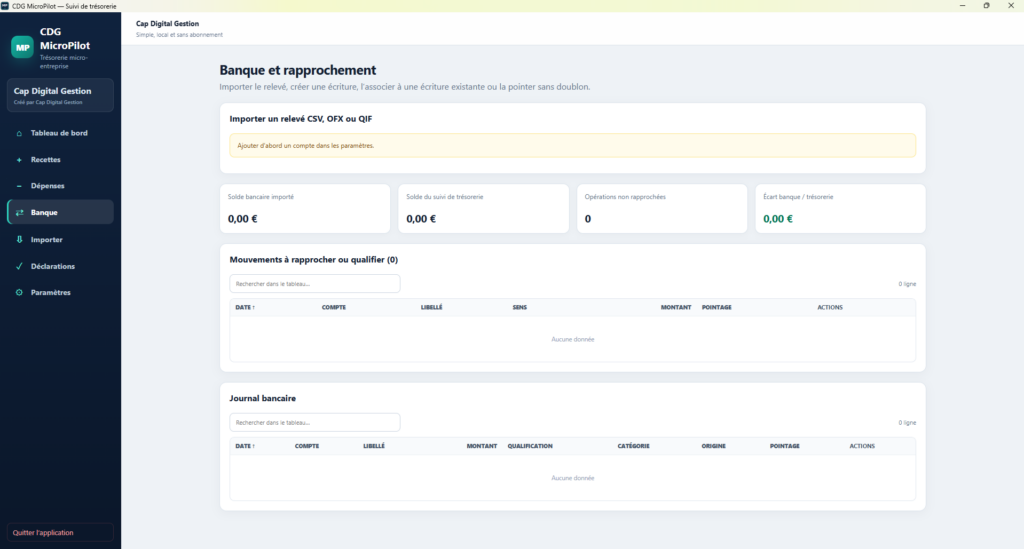The width and height of the screenshot is (1024, 549).
Task: Click the MONTANT header in Mouvements table
Action: (x=676, y=307)
